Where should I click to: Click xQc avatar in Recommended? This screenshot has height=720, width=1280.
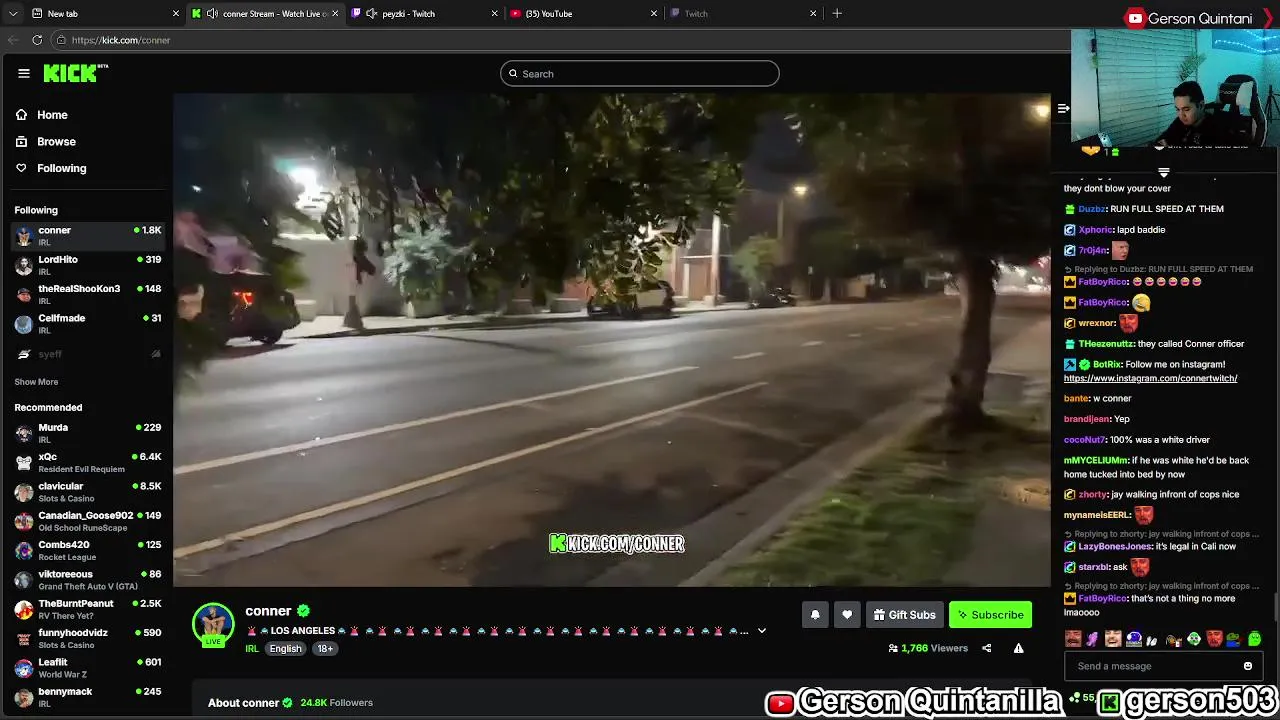click(x=24, y=462)
